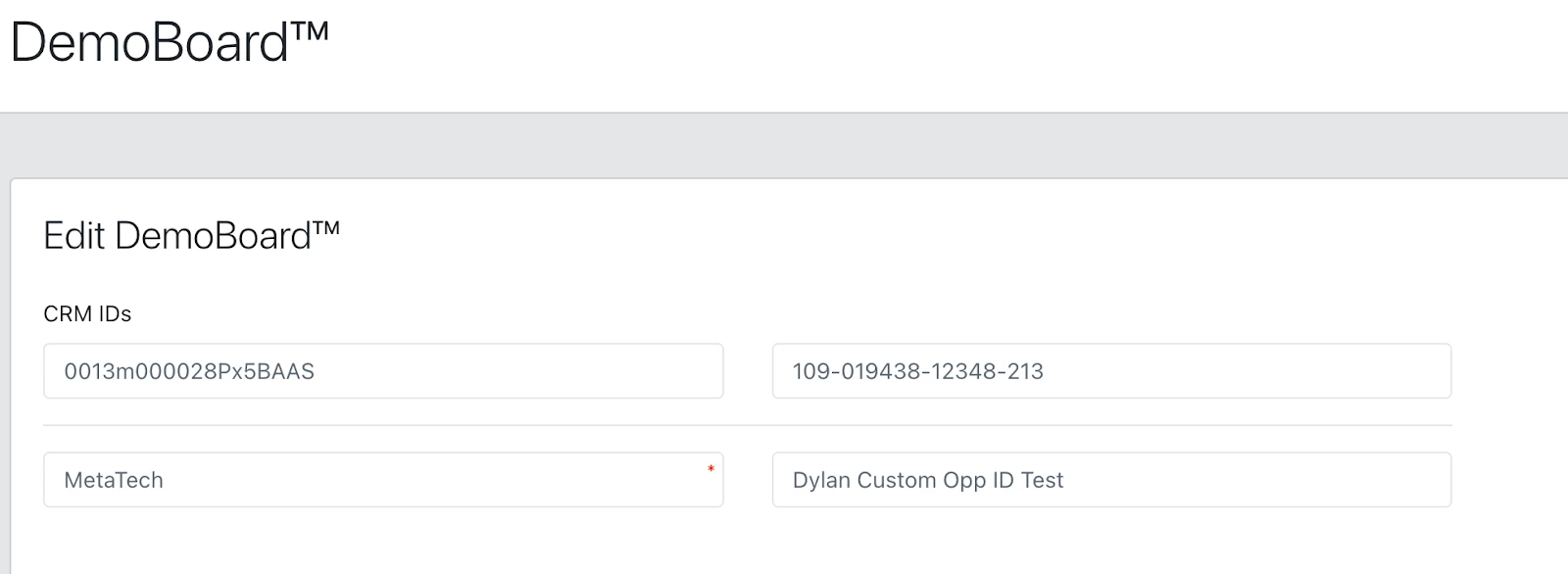
Task: Click the Dylan Custom Opp ID Test field
Action: click(x=1111, y=480)
